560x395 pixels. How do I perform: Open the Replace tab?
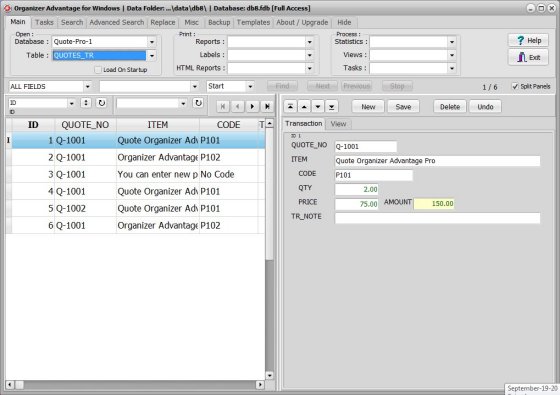coord(163,22)
